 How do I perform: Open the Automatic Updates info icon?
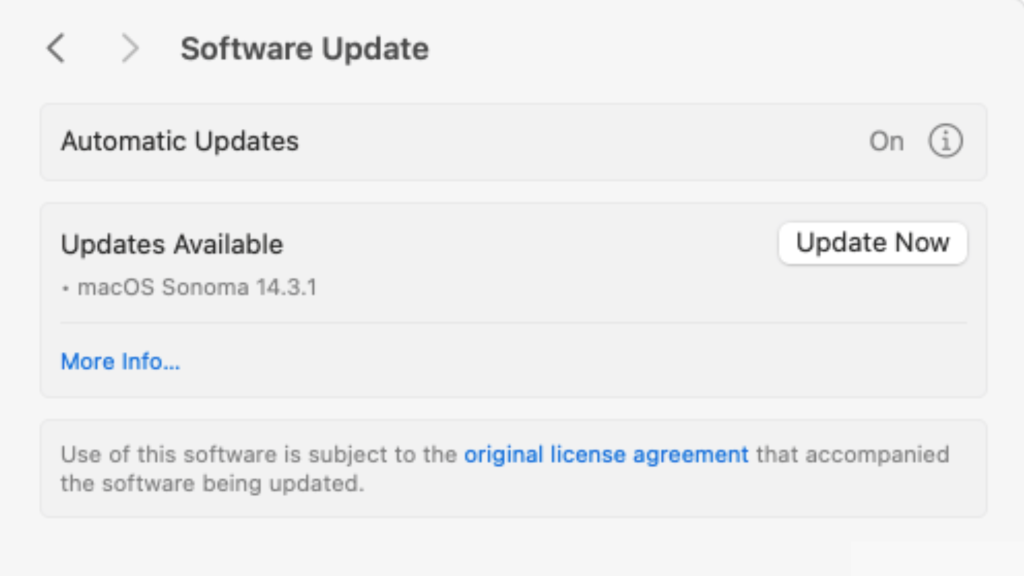click(x=945, y=141)
